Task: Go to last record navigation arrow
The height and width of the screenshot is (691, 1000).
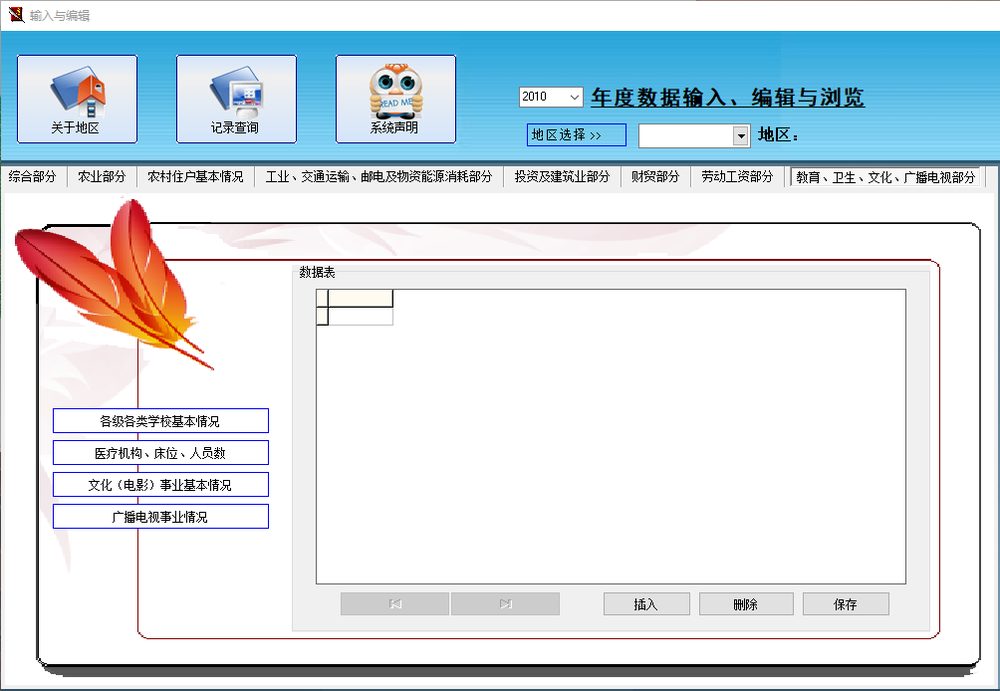Action: coord(505,604)
